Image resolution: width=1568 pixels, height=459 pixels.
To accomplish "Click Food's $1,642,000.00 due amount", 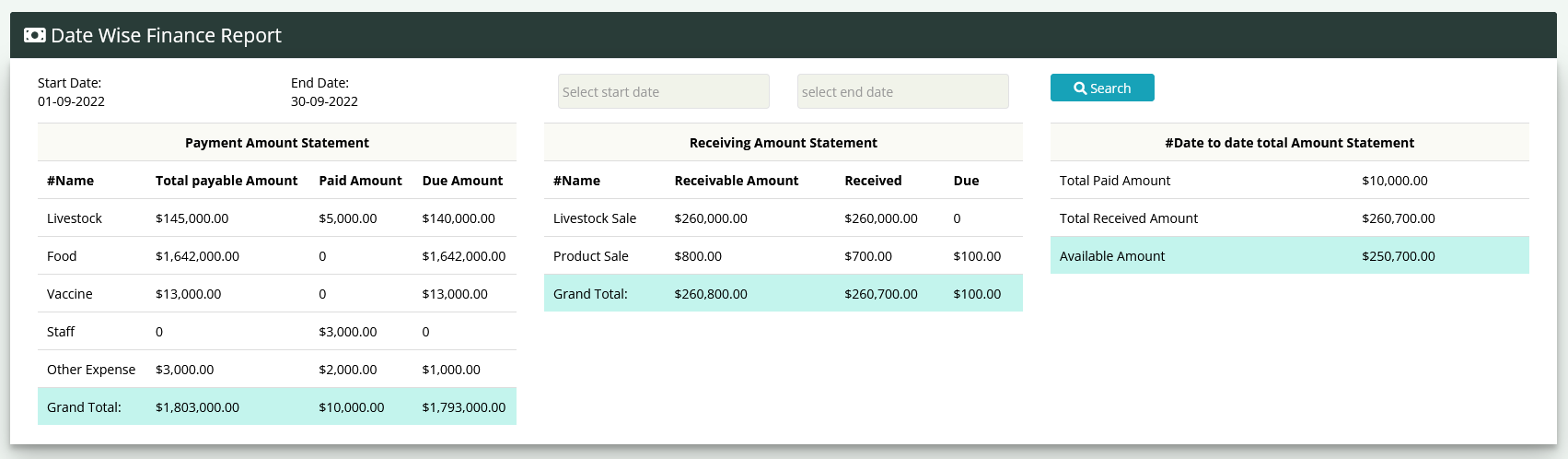I will coord(463,256).
